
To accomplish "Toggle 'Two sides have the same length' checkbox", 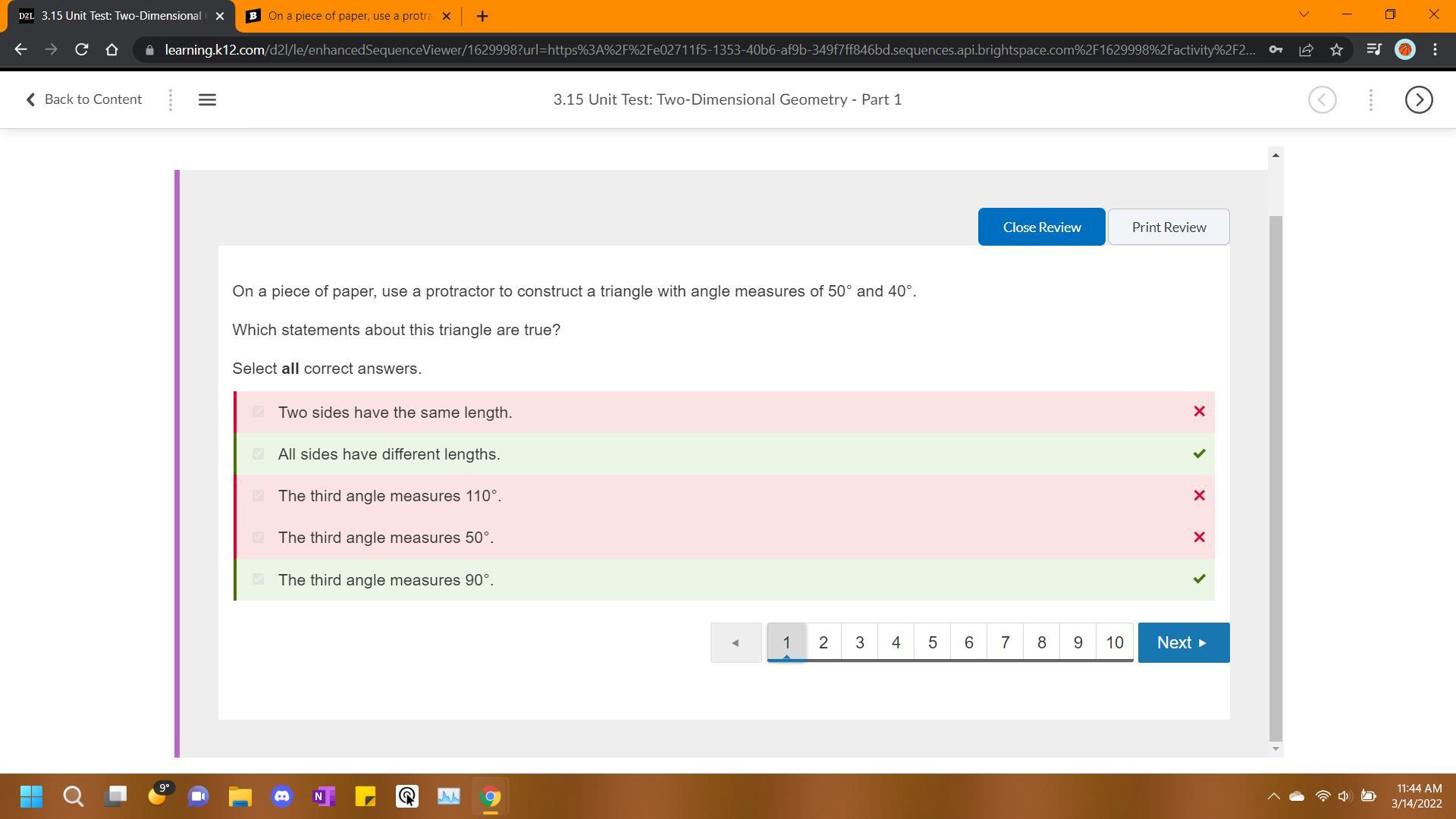I will point(258,412).
